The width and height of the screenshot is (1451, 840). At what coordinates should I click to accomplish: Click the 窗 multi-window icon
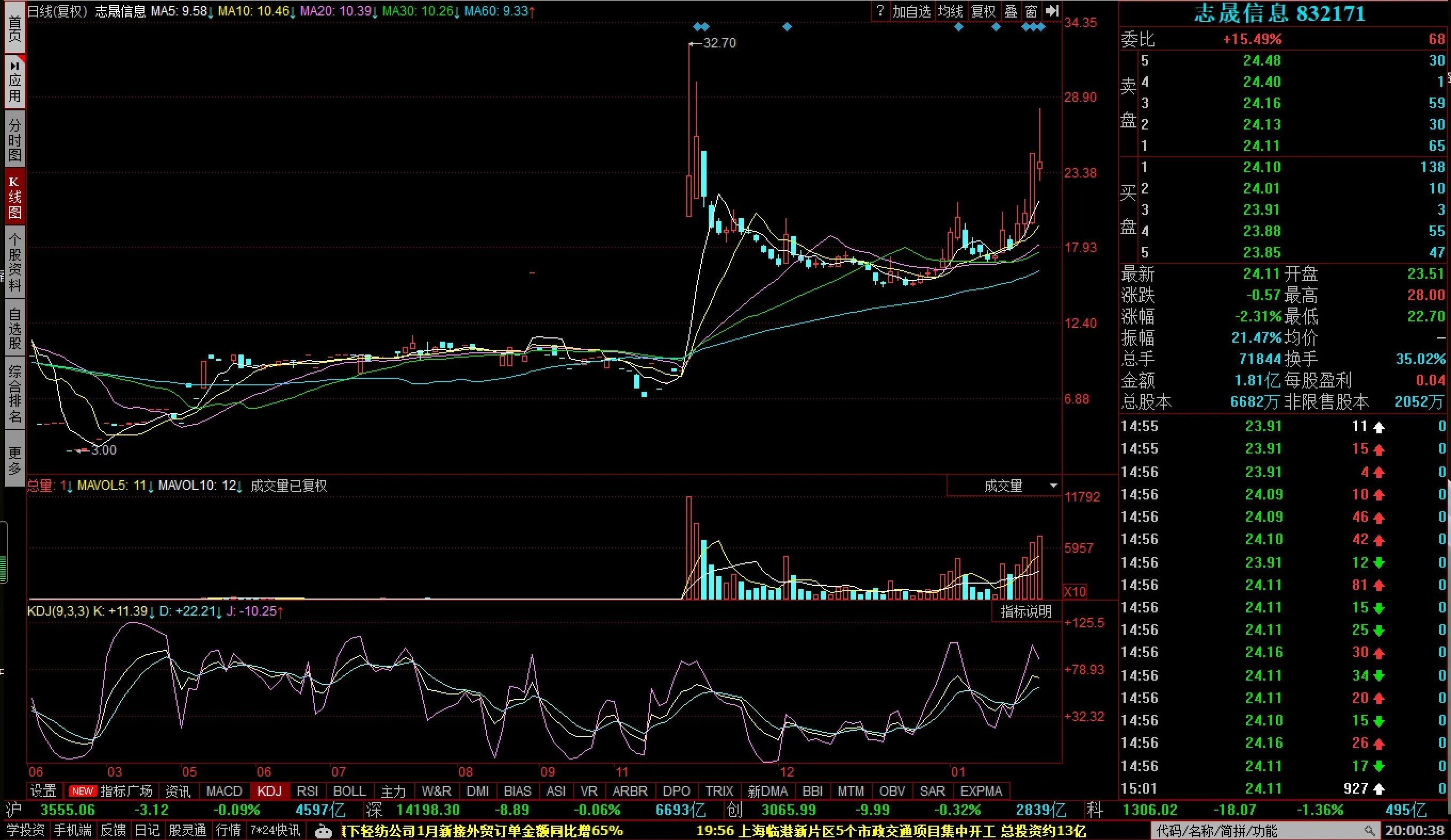click(x=1031, y=10)
